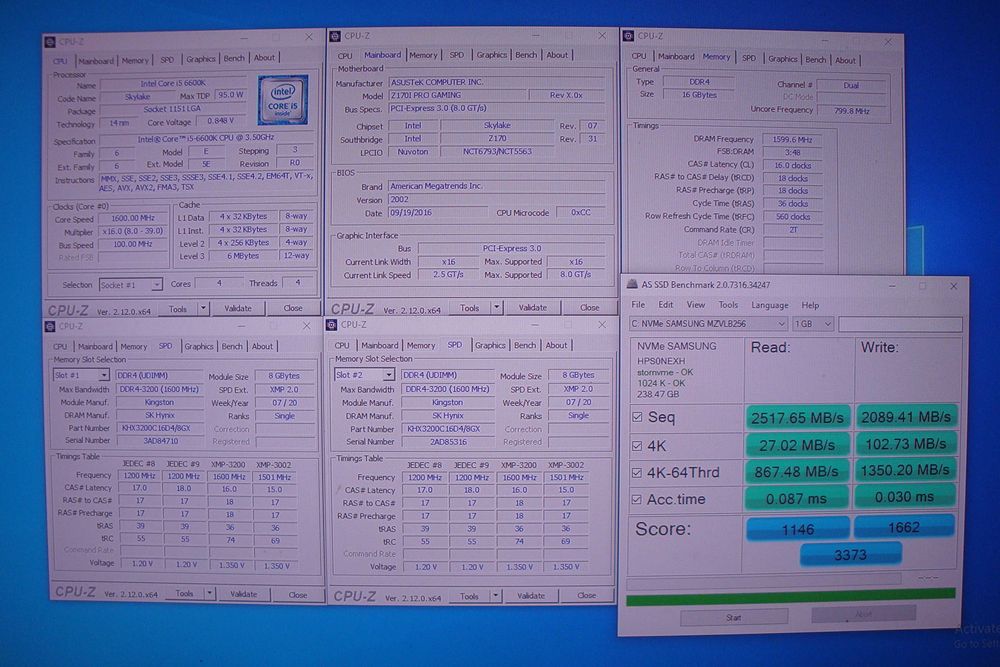Viewport: 1000px width, 667px height.
Task: Click Validate in the Slot #2 SPD window
Action: [x=531, y=596]
